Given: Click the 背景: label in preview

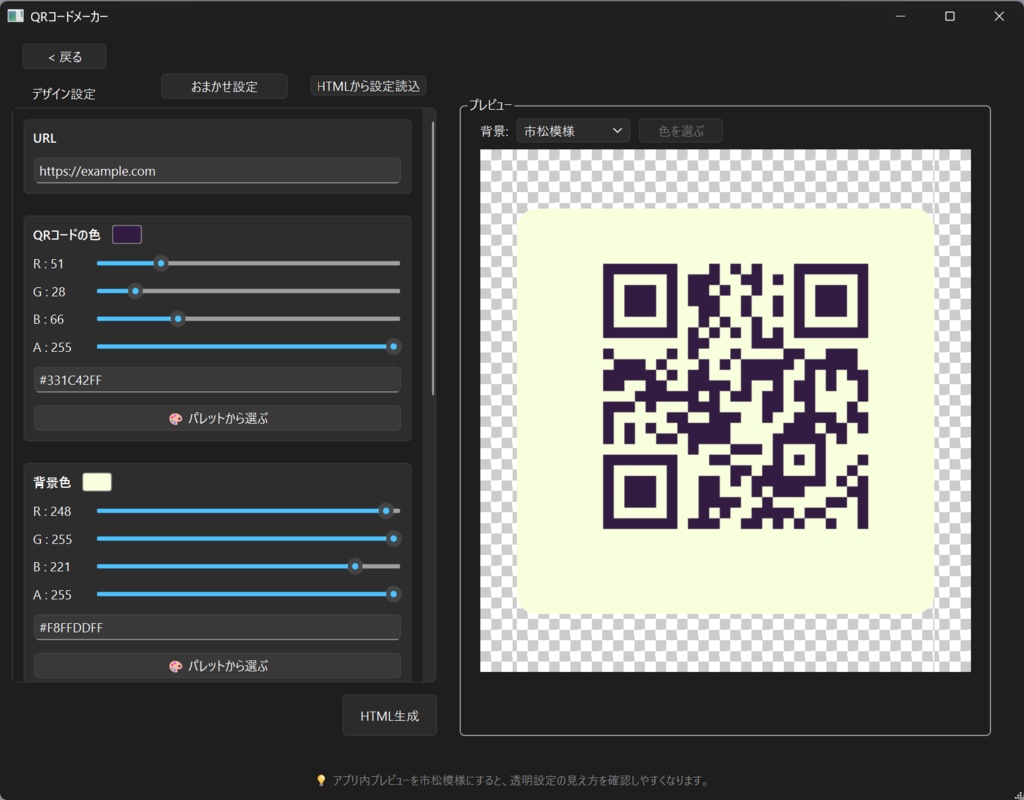Looking at the screenshot, I should [494, 131].
